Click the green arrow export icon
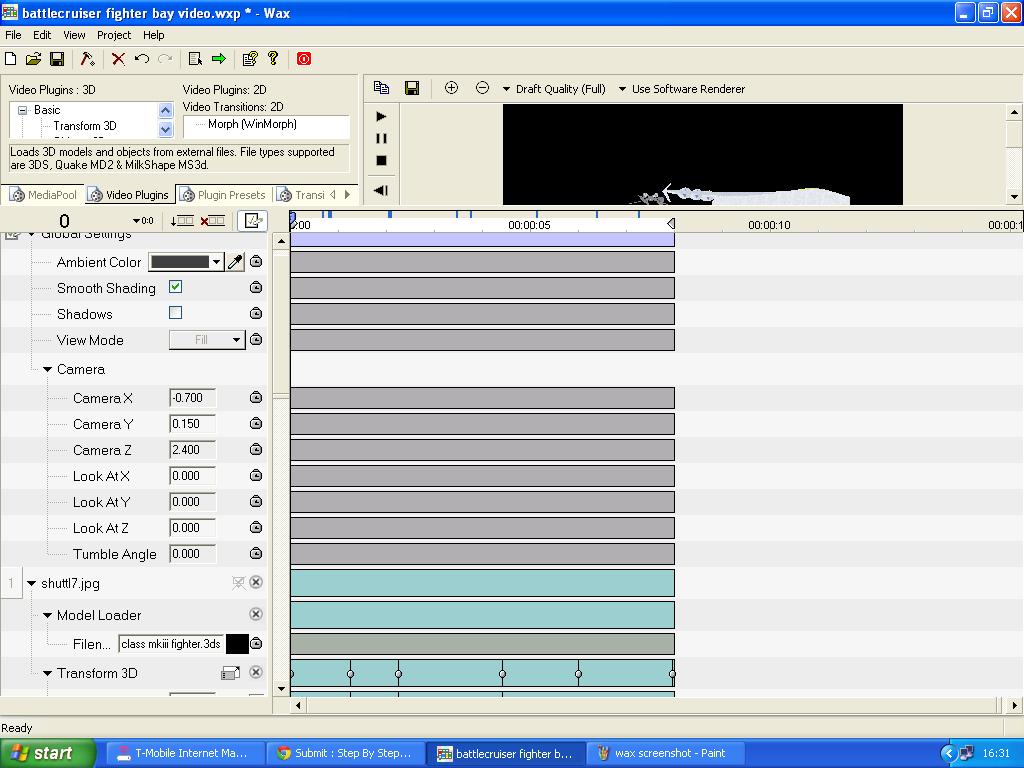Image resolution: width=1024 pixels, height=768 pixels. pos(218,58)
